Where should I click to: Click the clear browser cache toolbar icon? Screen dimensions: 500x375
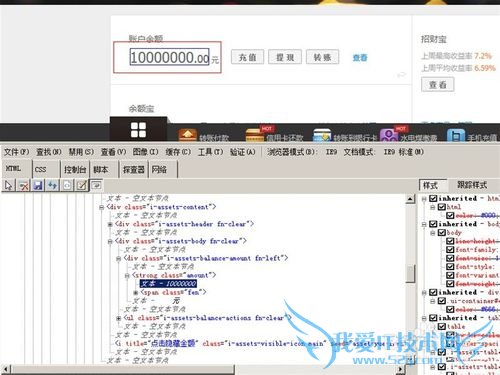[24, 185]
